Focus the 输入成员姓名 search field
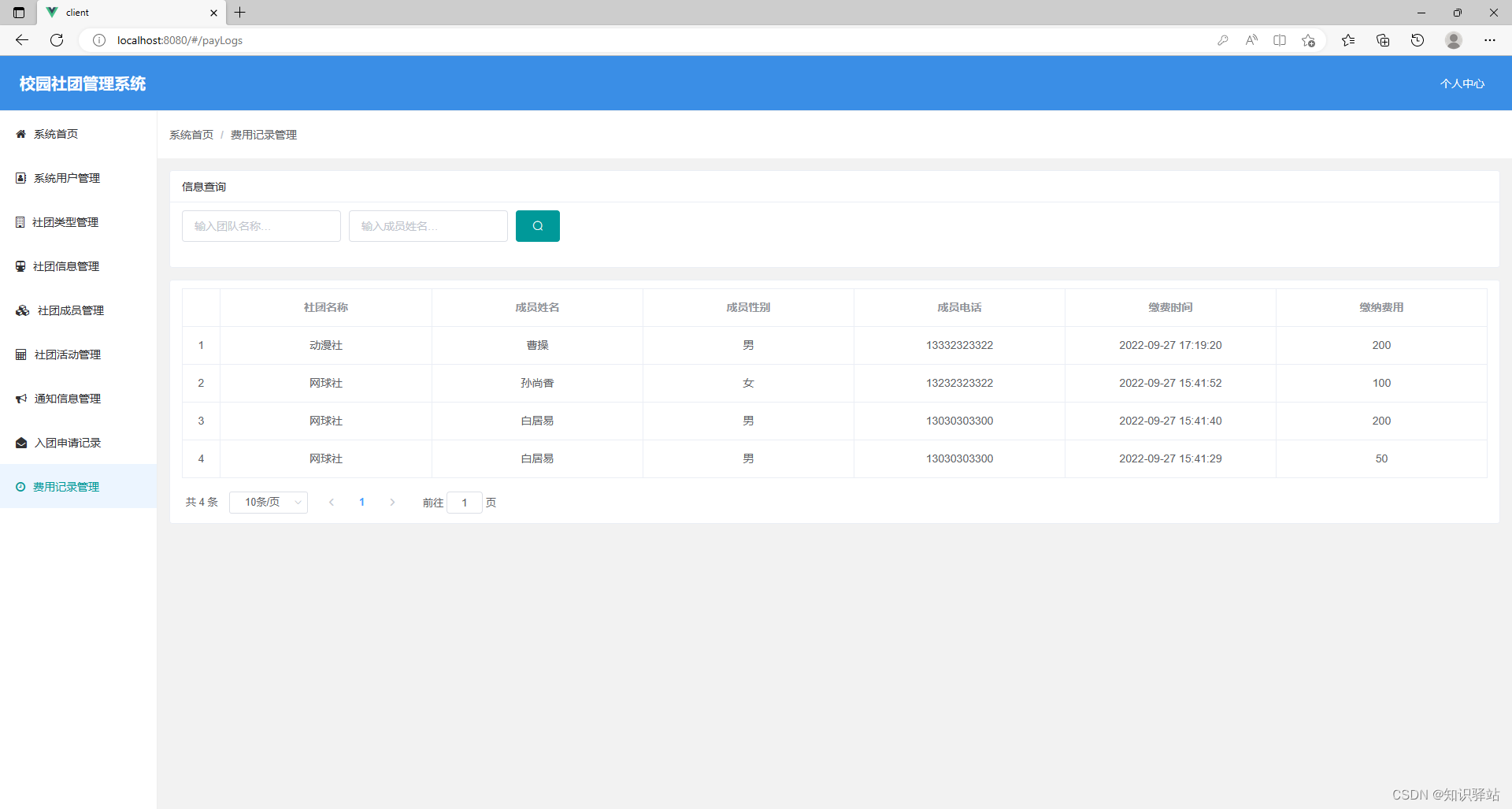Viewport: 1512px width, 809px height. coord(428,226)
